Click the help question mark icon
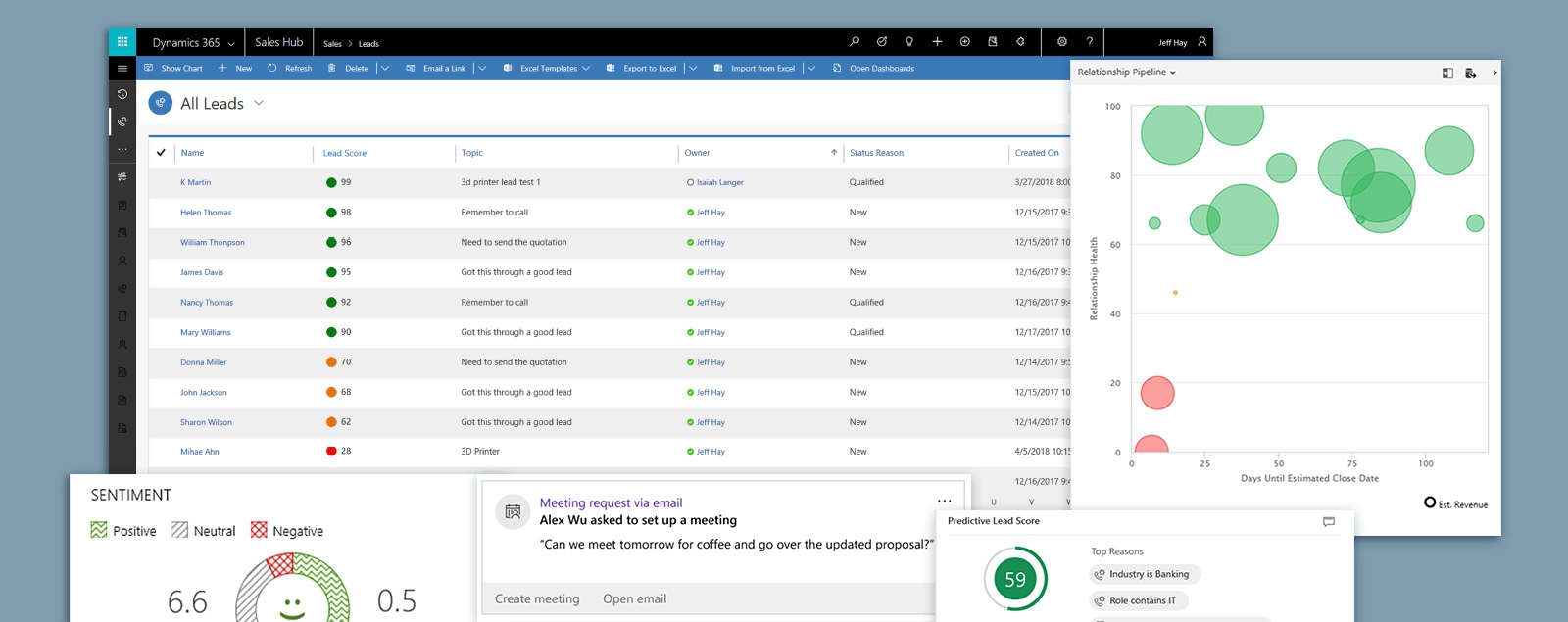 (x=1089, y=42)
